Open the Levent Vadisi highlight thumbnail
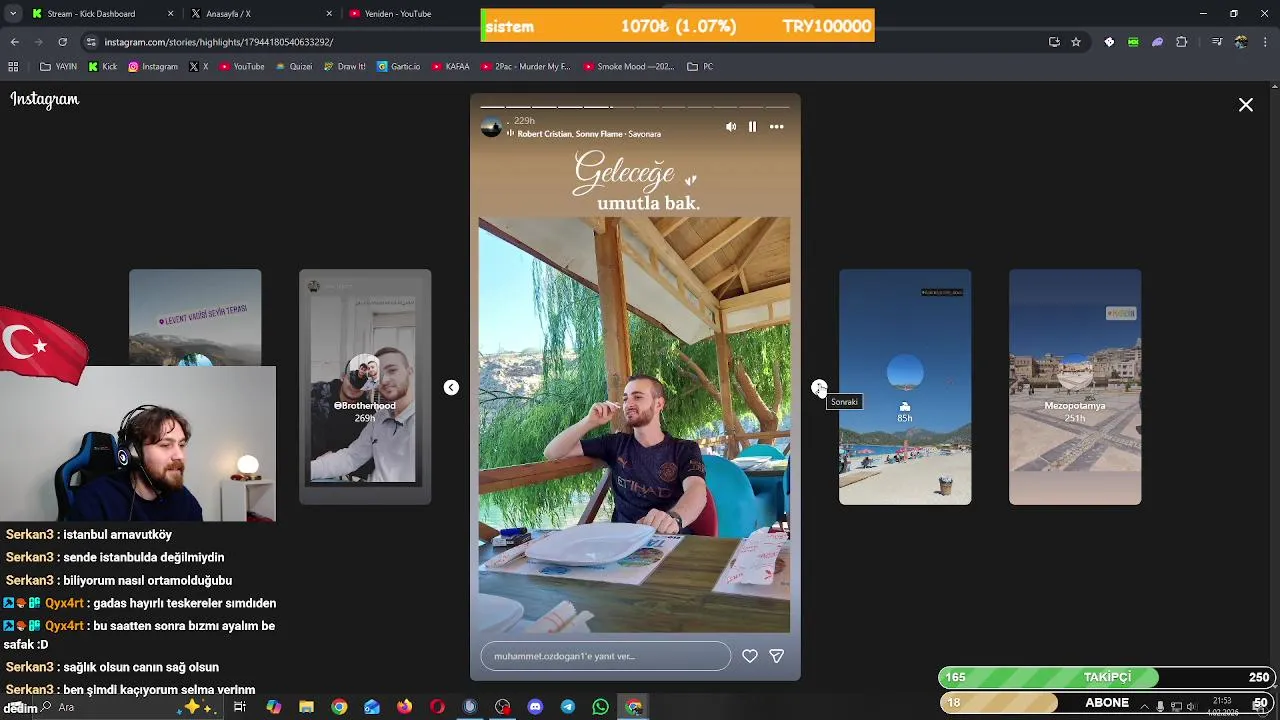This screenshot has width=1280, height=720. click(x=195, y=318)
